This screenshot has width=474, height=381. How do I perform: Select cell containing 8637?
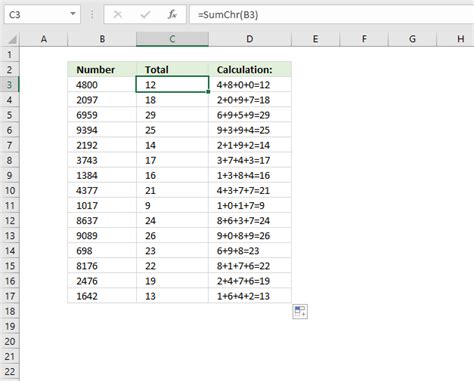[102, 220]
